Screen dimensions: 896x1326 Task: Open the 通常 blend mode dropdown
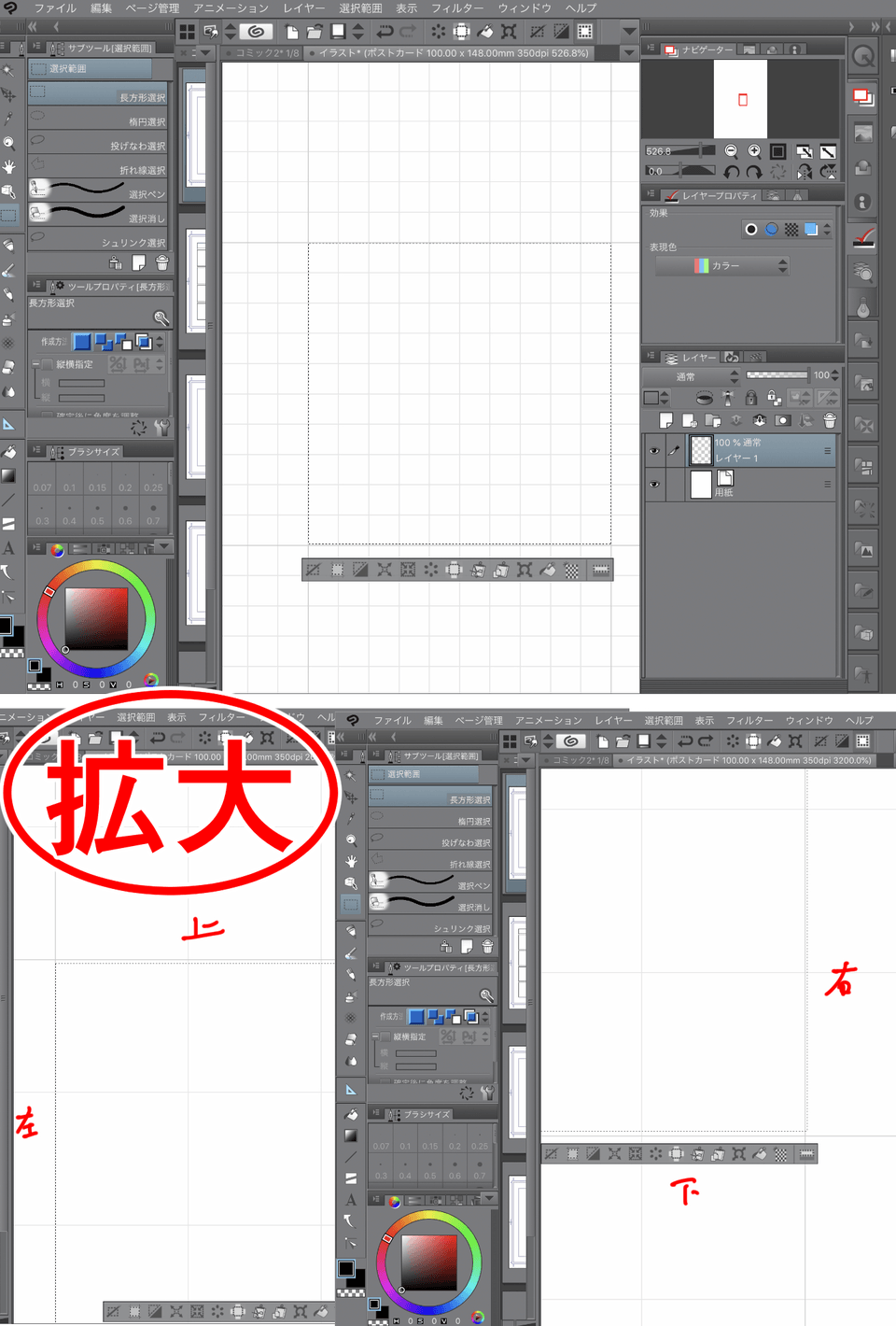click(691, 376)
